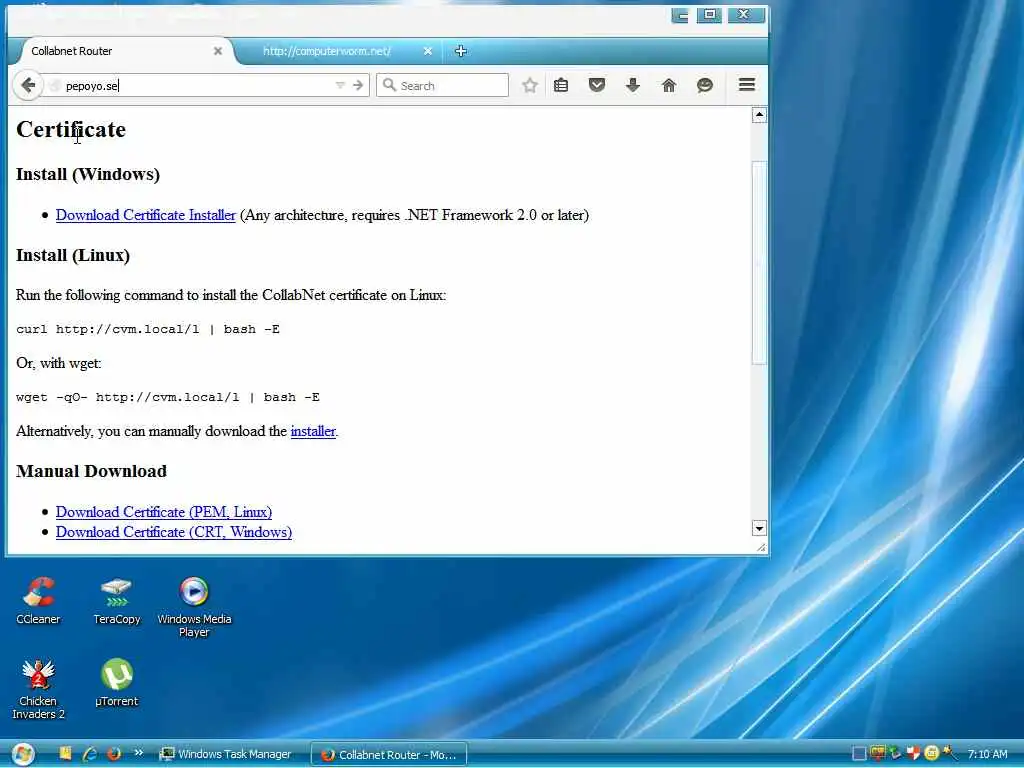Click the wget -qO- command text
The width and height of the screenshot is (1024, 768).
pos(168,397)
